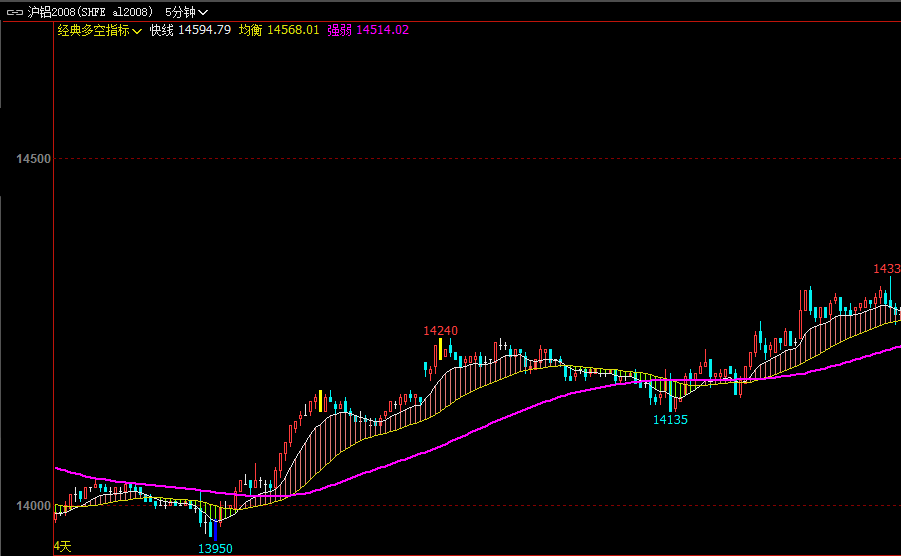Select the 沪铝2008(SHFE al2008) contract title
Image resolution: width=901 pixels, height=556 pixels.
[x=90, y=12]
